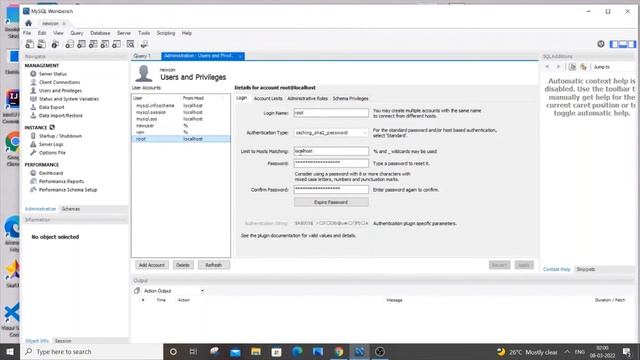
Task: Create a new view via toolbar icon
Action: click(x=93, y=44)
